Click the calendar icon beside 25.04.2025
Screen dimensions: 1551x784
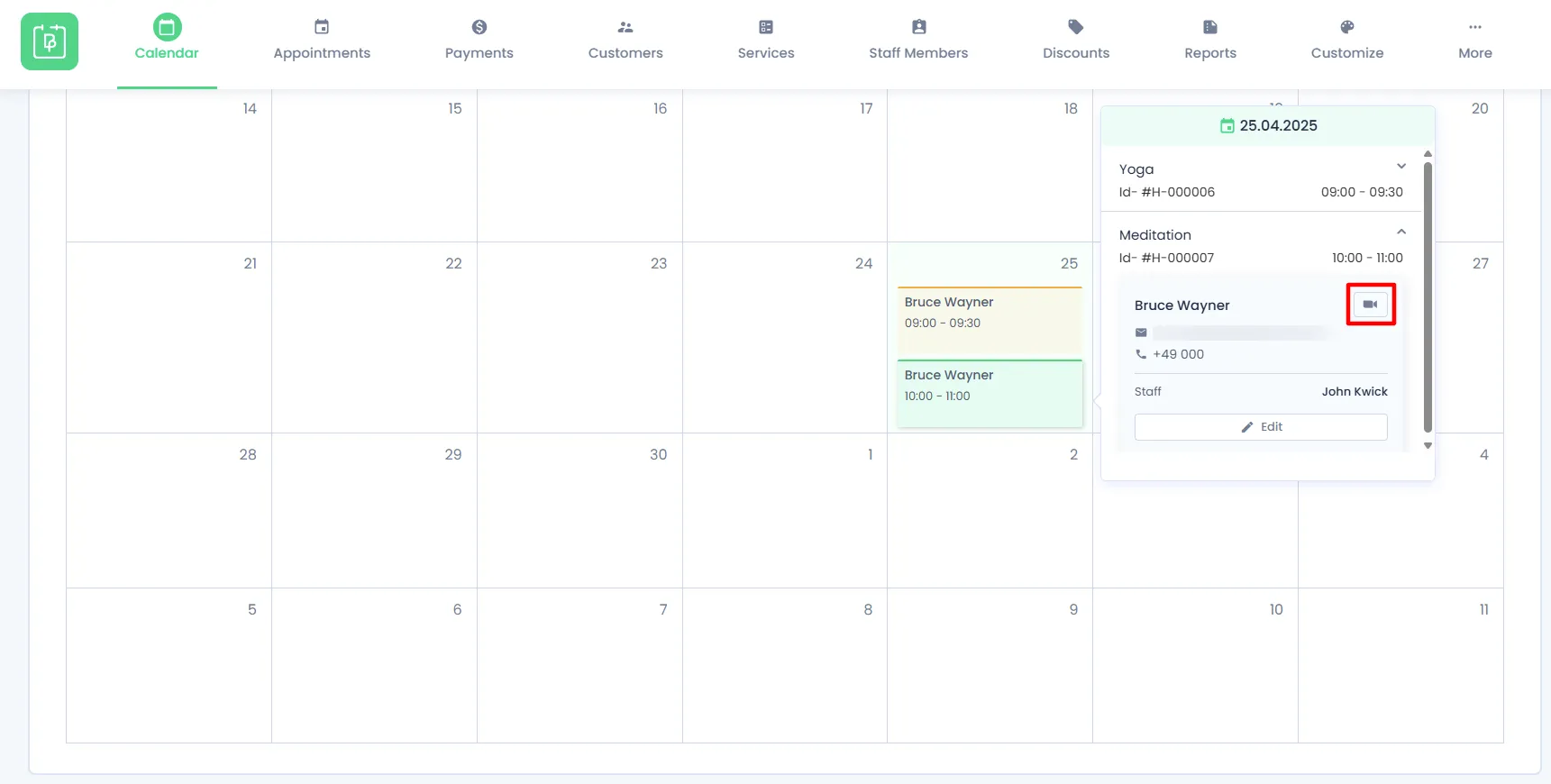click(x=1227, y=126)
